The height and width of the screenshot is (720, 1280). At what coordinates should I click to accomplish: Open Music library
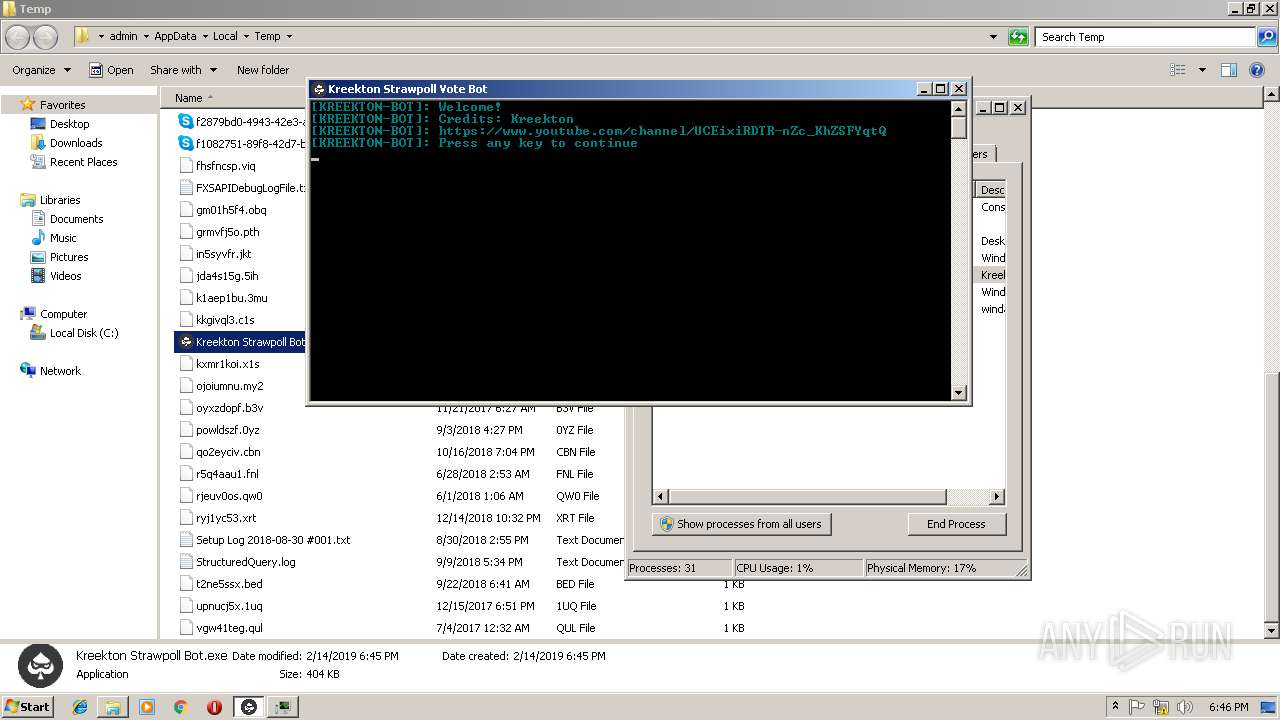tap(63, 238)
